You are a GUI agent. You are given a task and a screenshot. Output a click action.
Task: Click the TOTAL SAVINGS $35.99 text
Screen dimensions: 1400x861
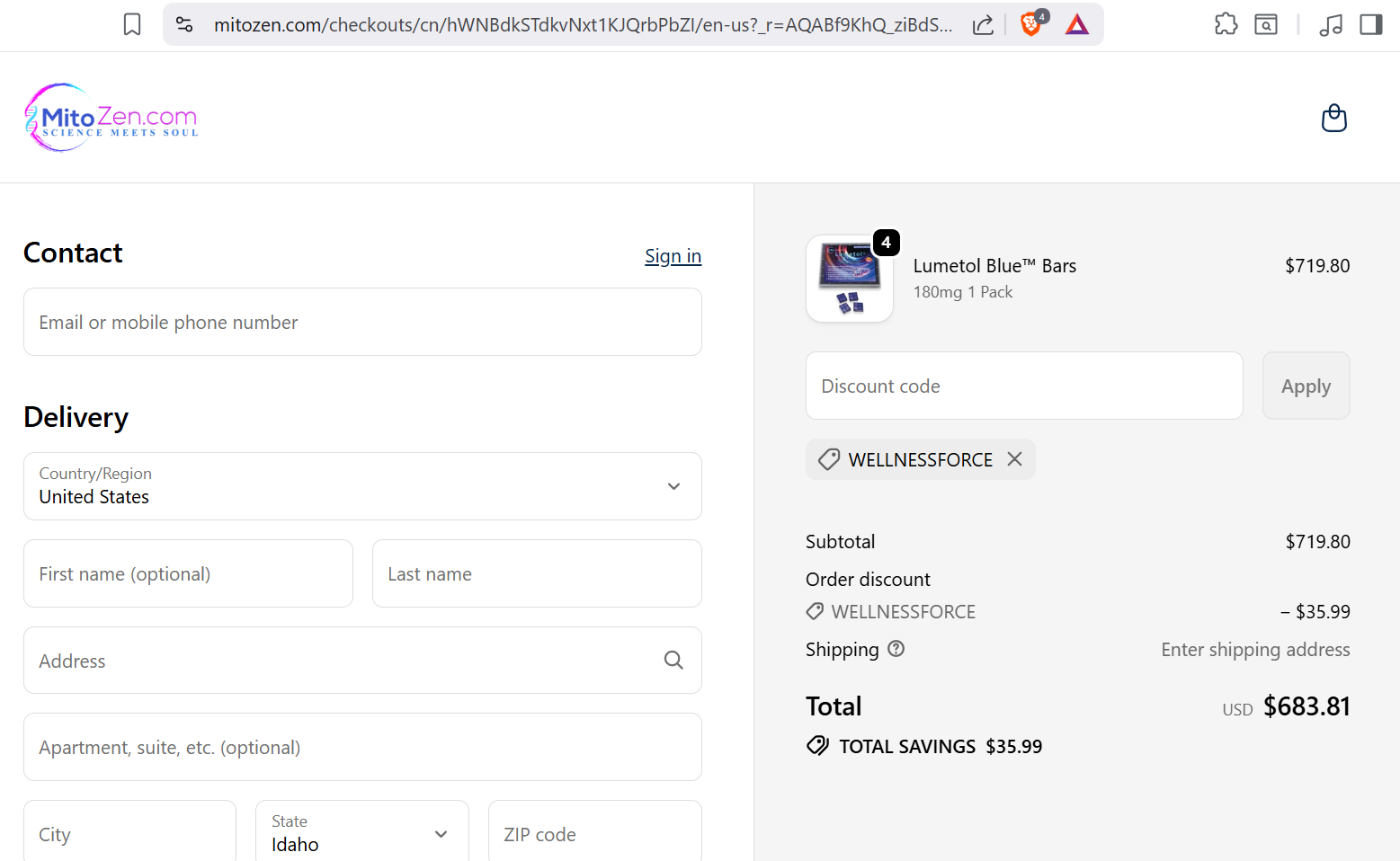941,746
